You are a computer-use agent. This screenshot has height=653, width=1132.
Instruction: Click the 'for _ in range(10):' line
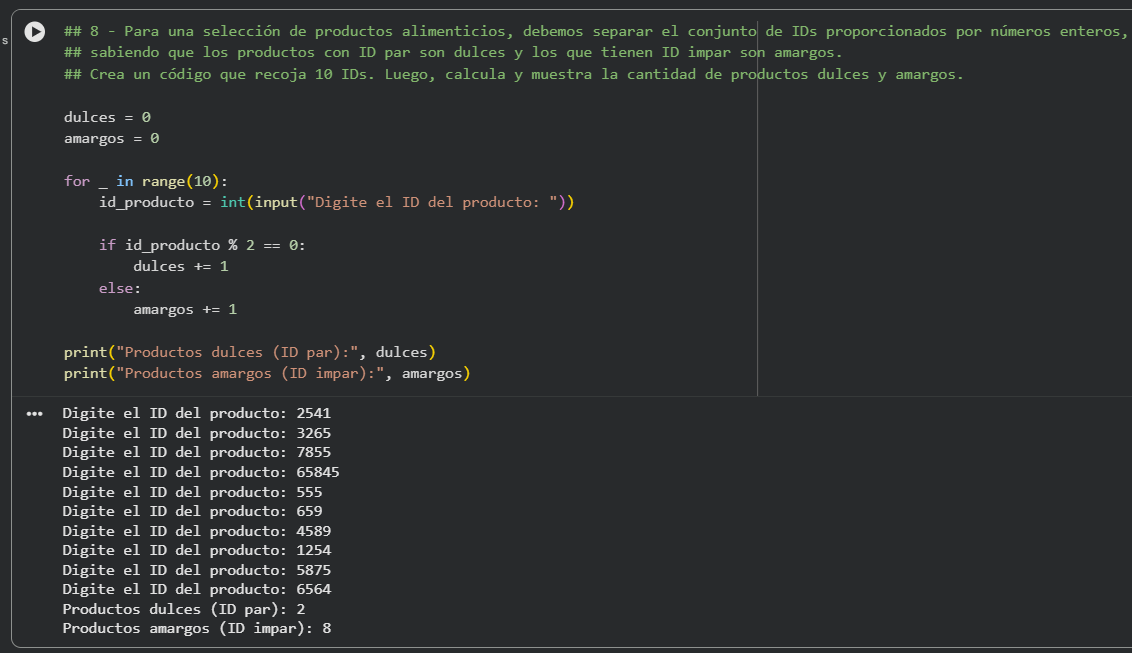tap(146, 181)
